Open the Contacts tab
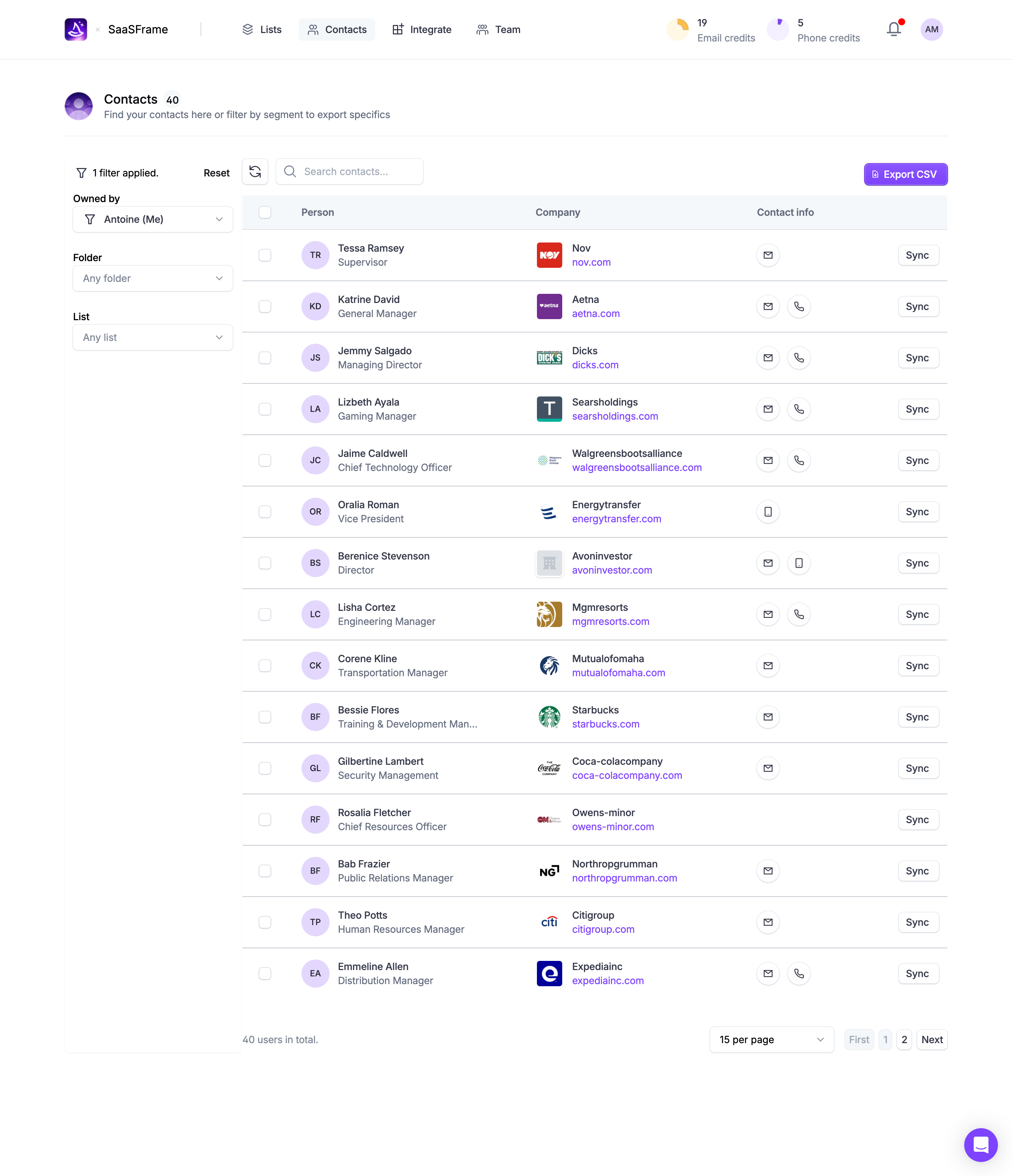 [x=337, y=30]
